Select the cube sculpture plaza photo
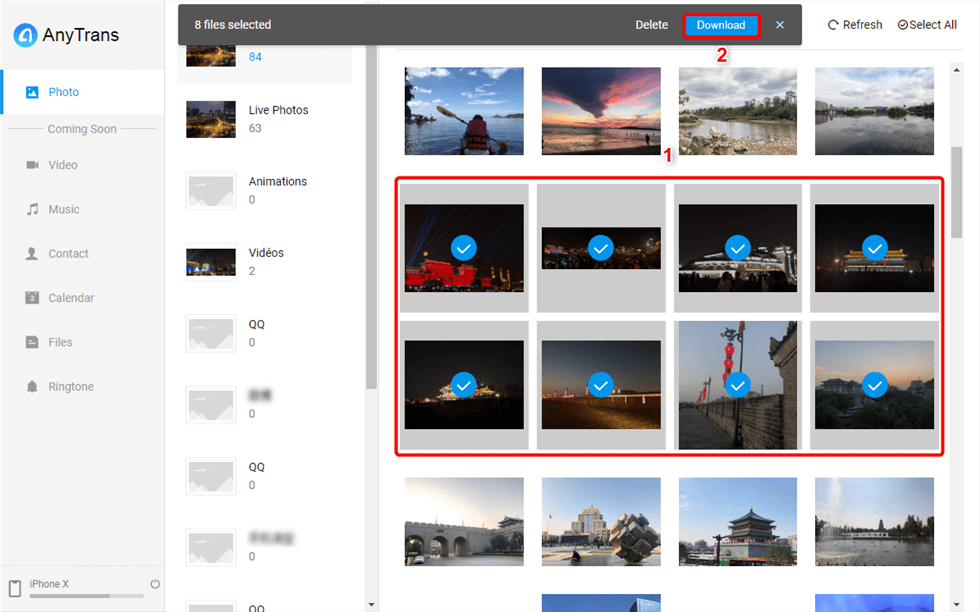The image size is (980, 612). coord(601,522)
